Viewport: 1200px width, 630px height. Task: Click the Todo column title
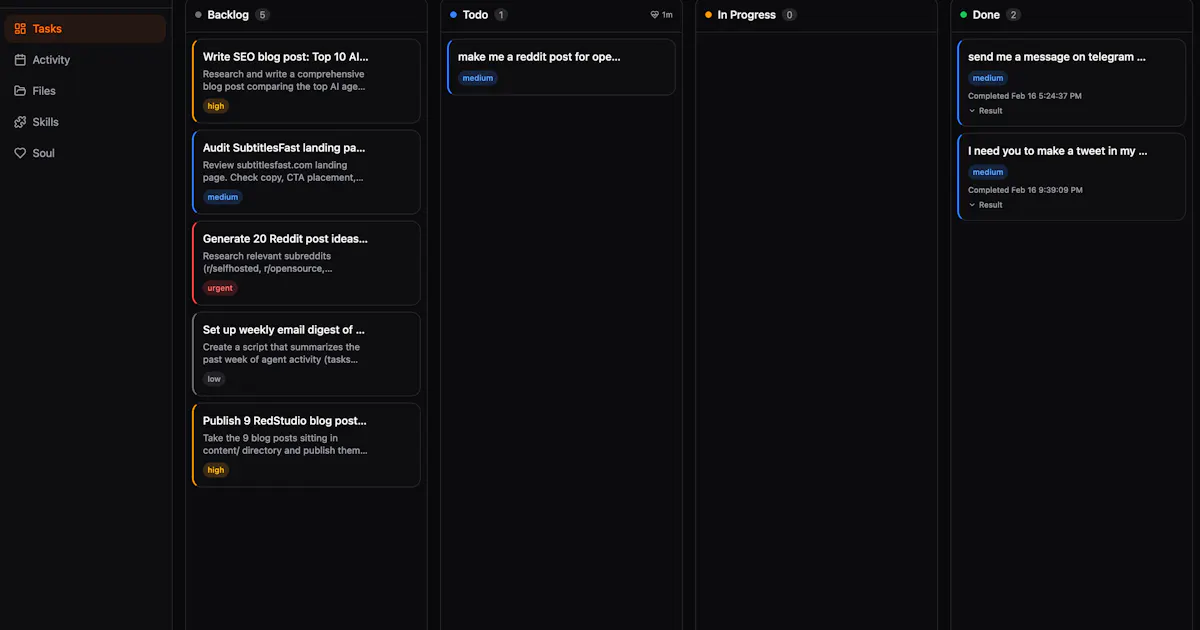point(475,15)
